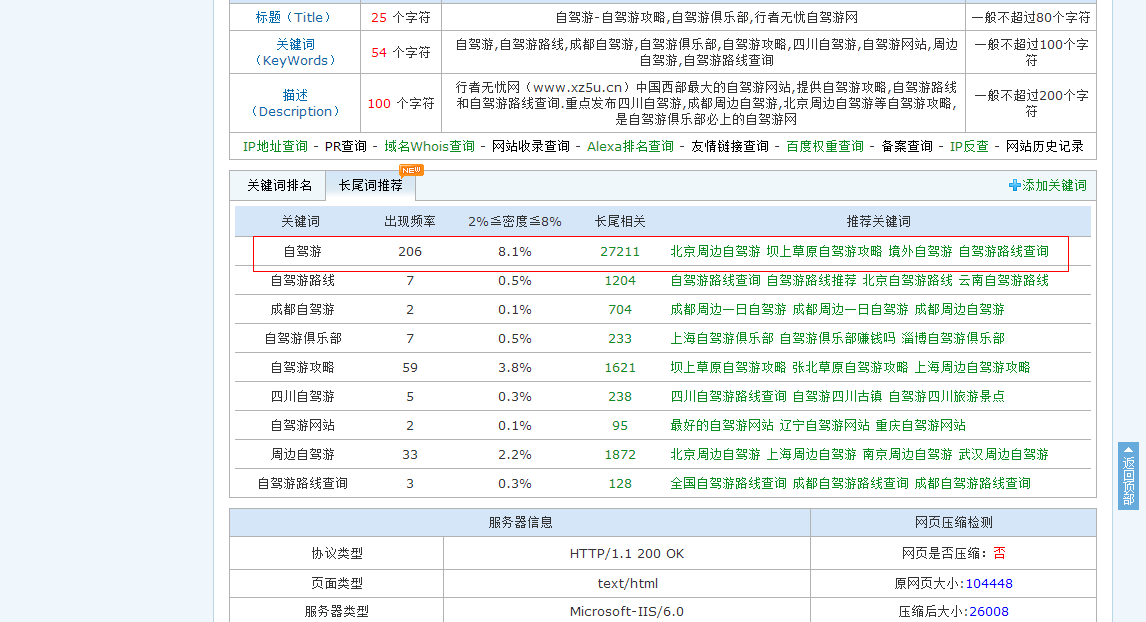Click the 标题（Title） link
This screenshot has width=1146, height=622.
pyautogui.click(x=294, y=16)
